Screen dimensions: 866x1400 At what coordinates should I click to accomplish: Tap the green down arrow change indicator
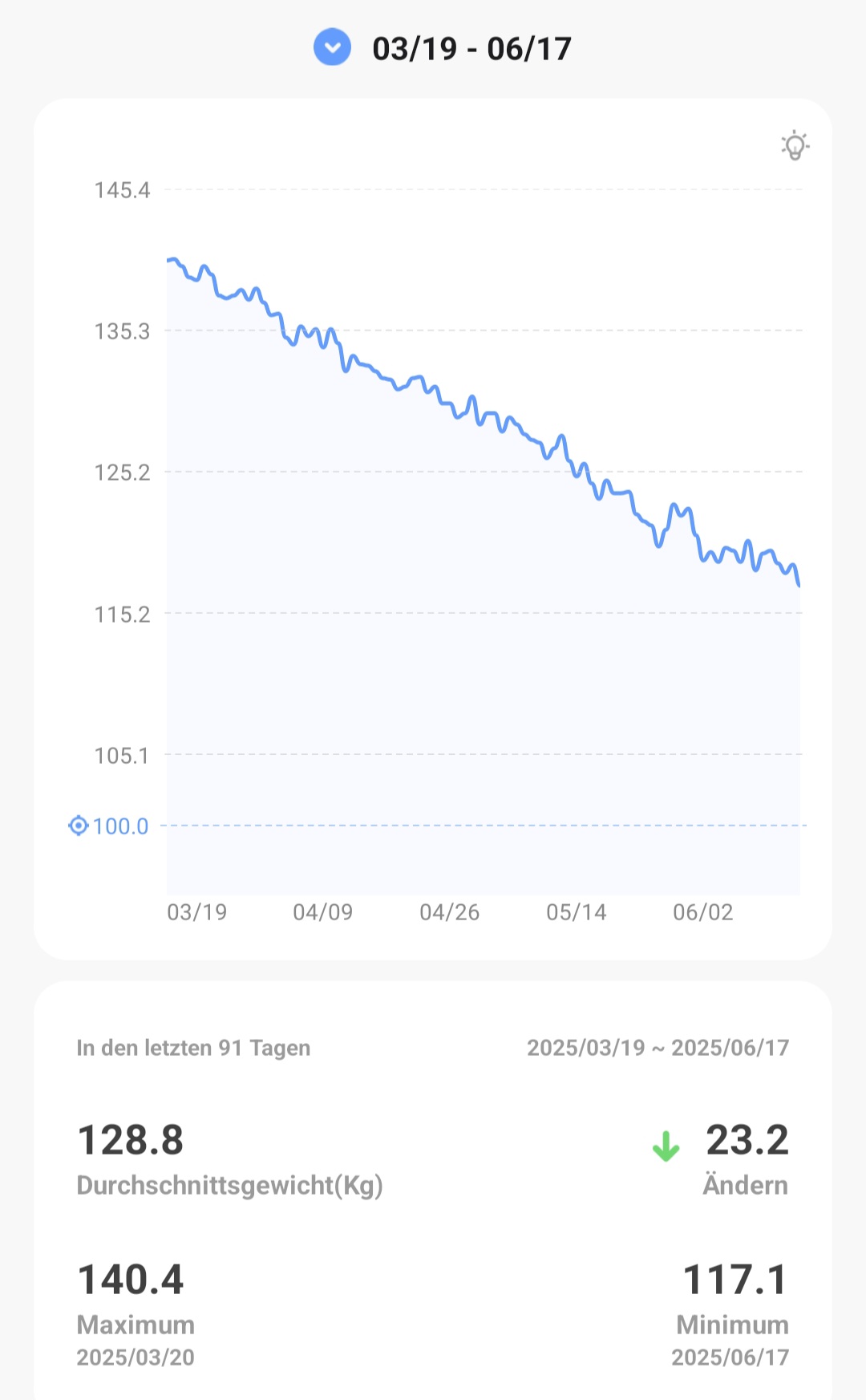(x=666, y=1146)
